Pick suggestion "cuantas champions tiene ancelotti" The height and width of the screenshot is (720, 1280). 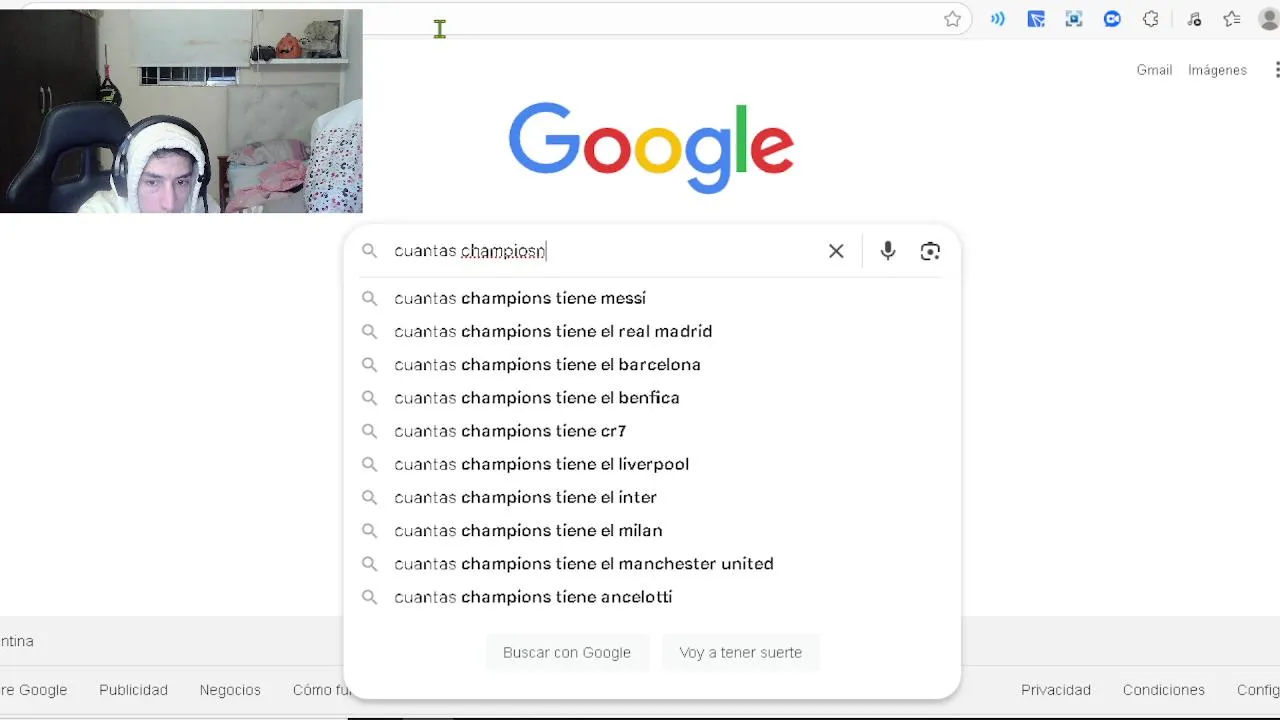[x=652, y=597]
